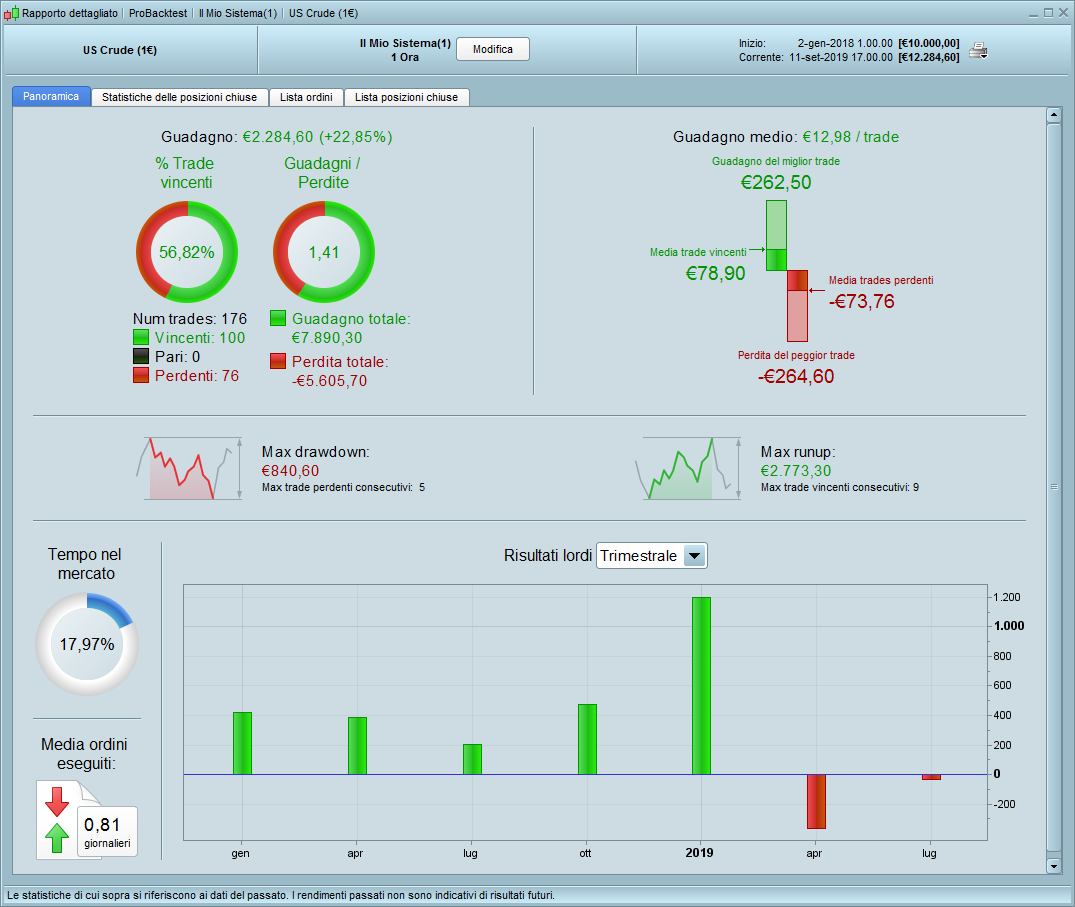Click the Max drawdown mini chart
The image size is (1075, 907).
pyautogui.click(x=191, y=468)
